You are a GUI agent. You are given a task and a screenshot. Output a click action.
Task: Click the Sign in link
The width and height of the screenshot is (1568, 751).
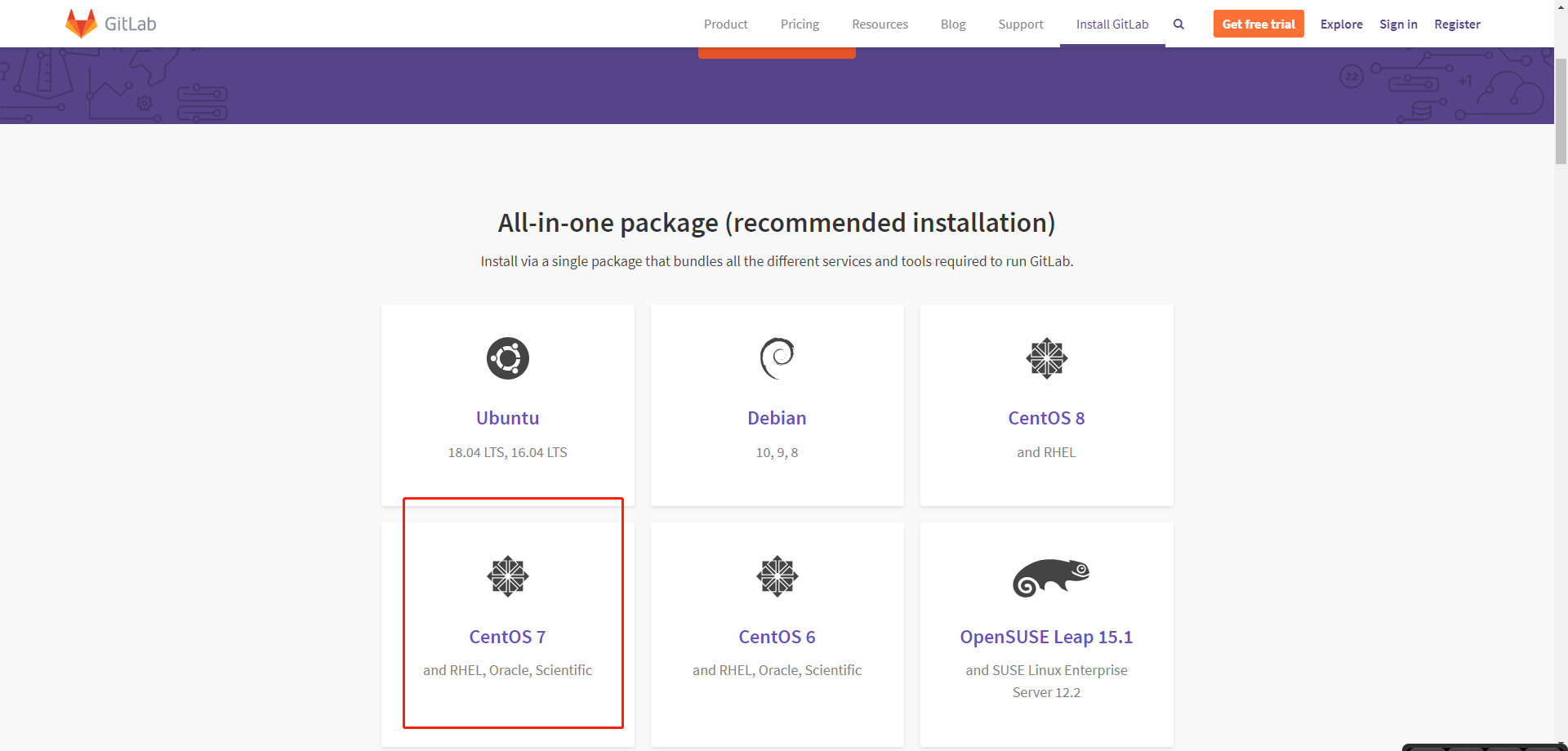[x=1398, y=24]
